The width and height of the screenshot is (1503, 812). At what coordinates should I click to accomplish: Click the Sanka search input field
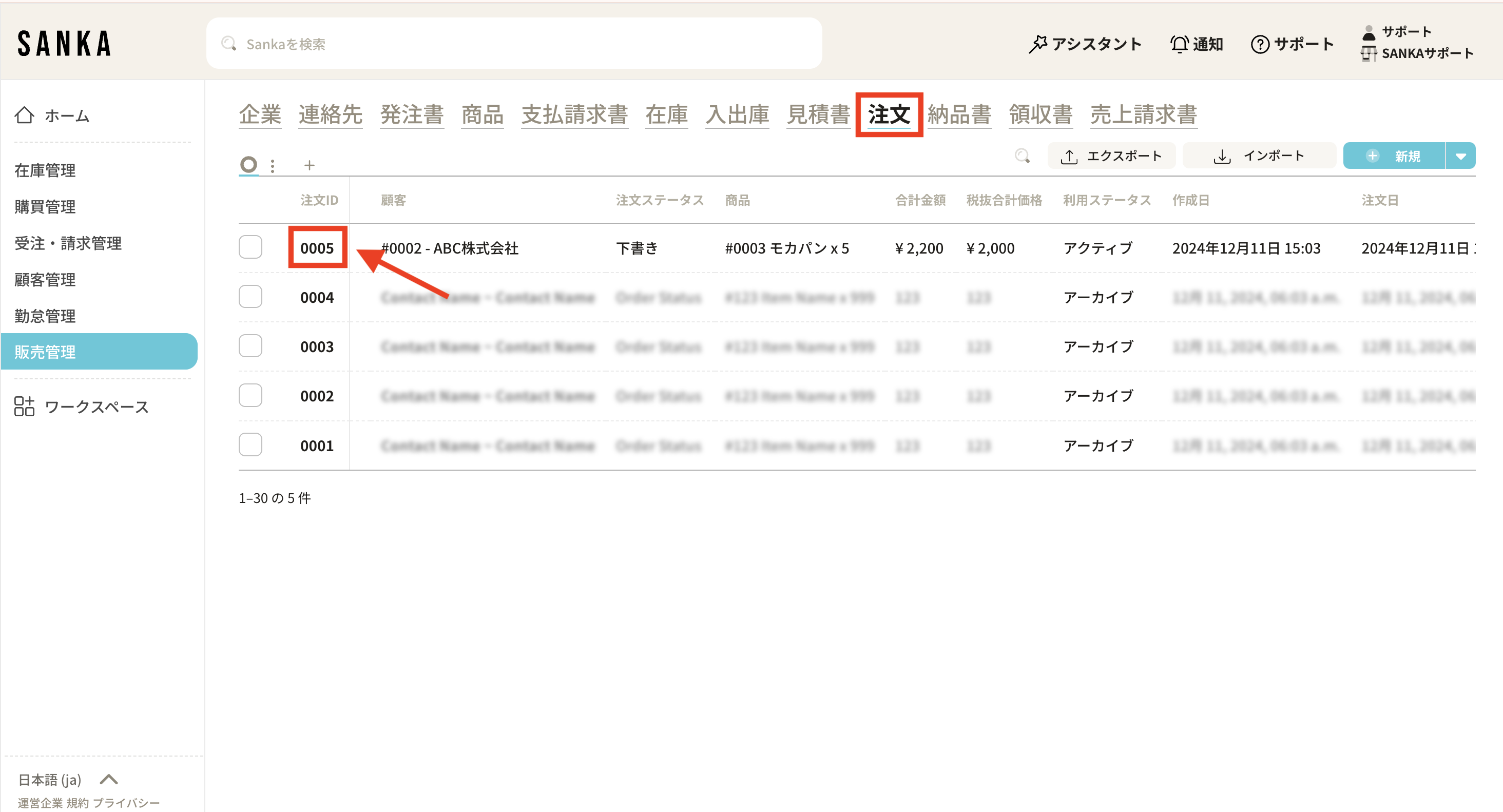[513, 44]
